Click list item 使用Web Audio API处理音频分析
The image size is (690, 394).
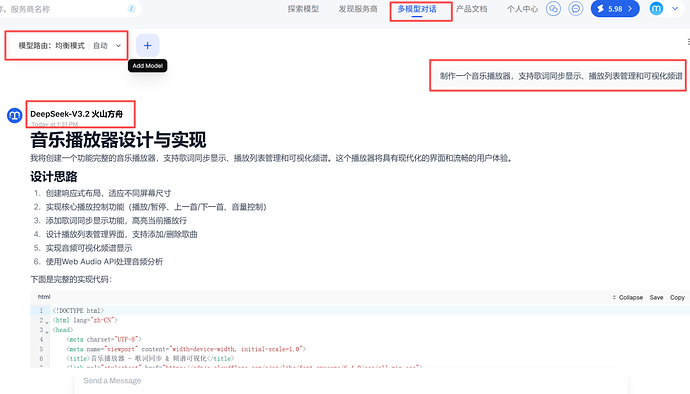(104, 261)
